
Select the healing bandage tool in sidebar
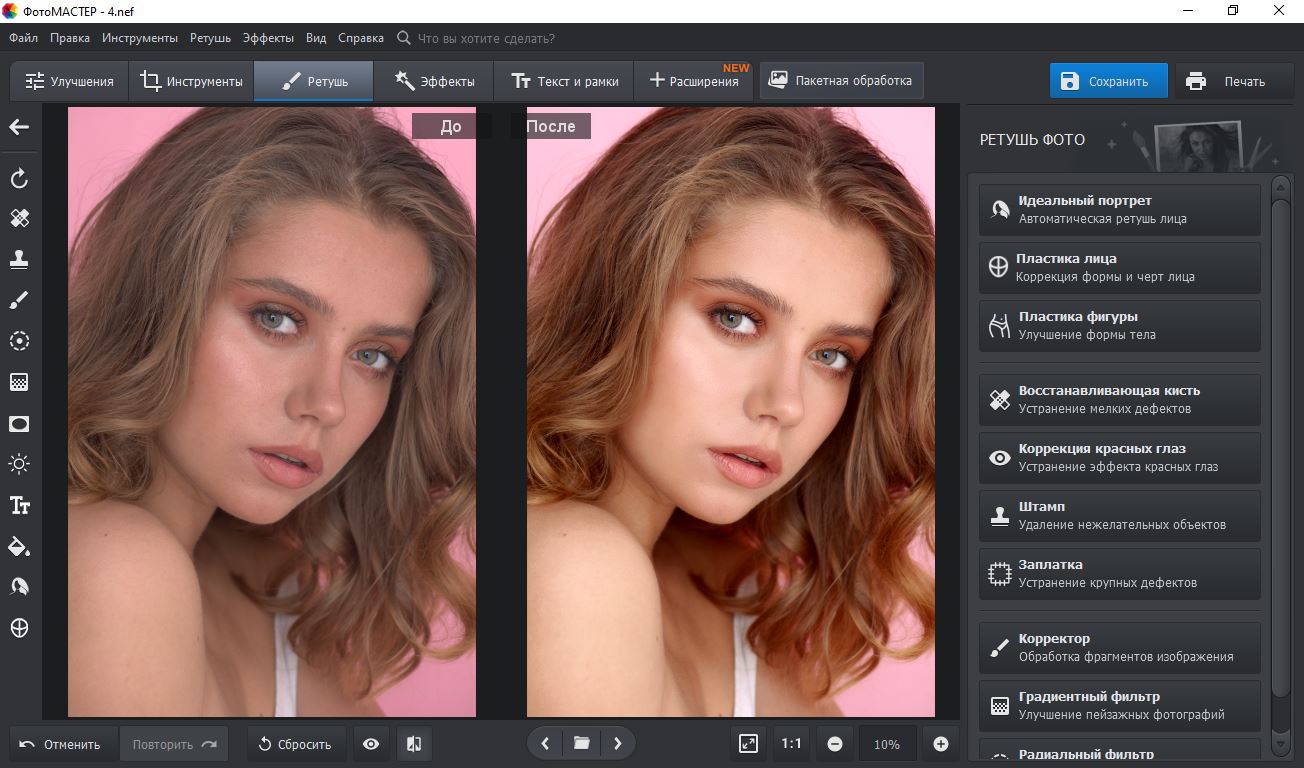pos(19,218)
